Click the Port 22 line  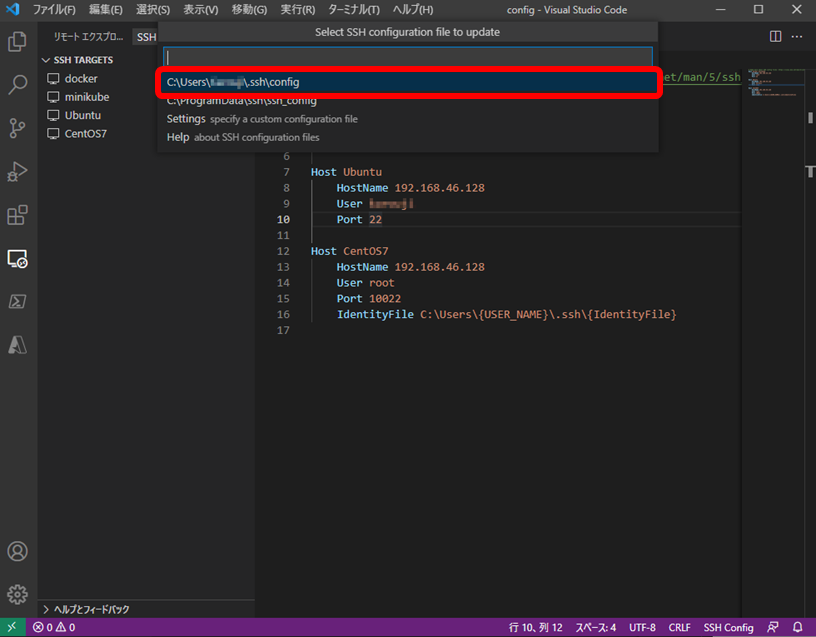click(359, 219)
